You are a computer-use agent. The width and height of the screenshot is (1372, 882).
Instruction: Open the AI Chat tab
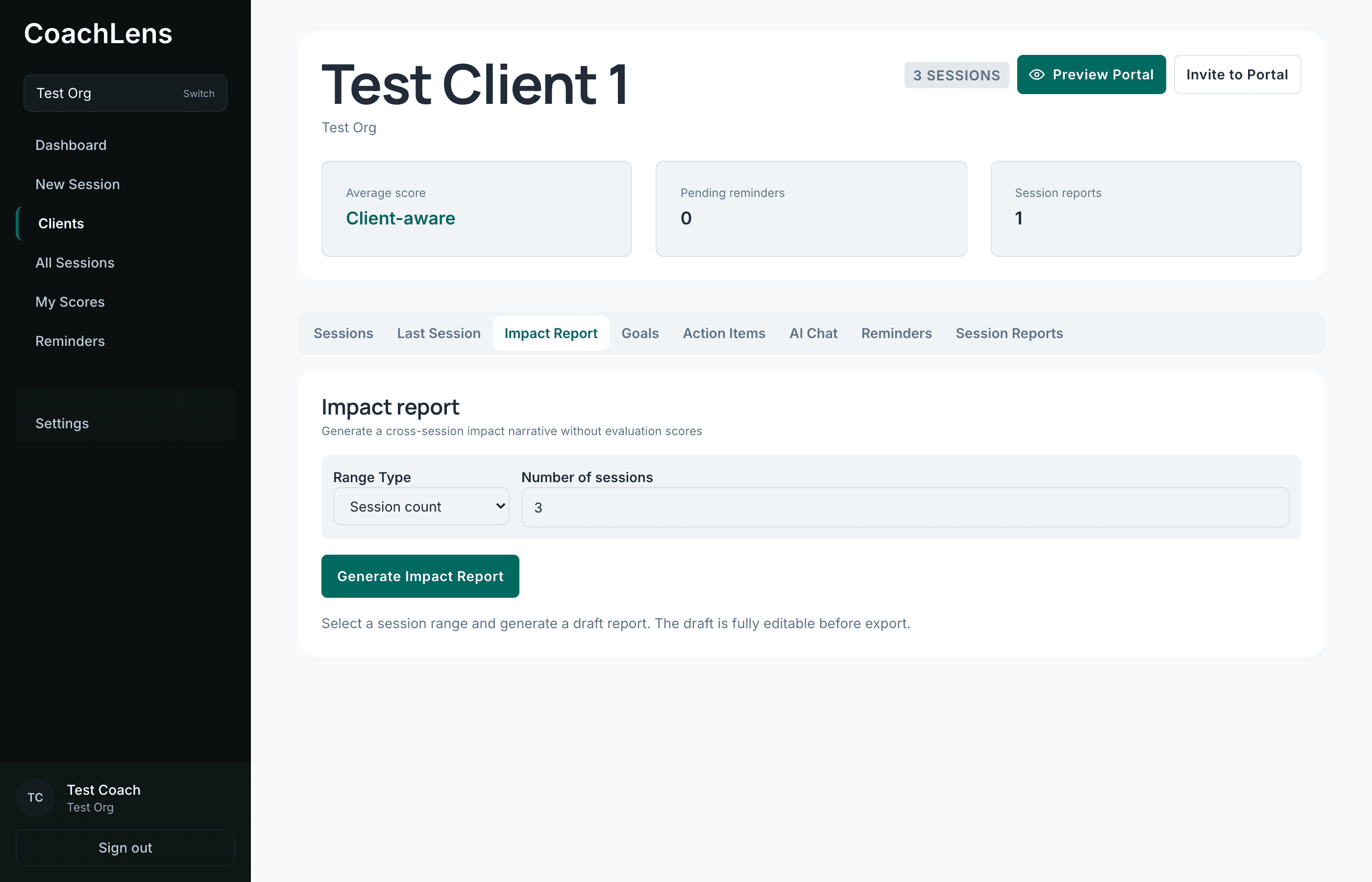[813, 333]
